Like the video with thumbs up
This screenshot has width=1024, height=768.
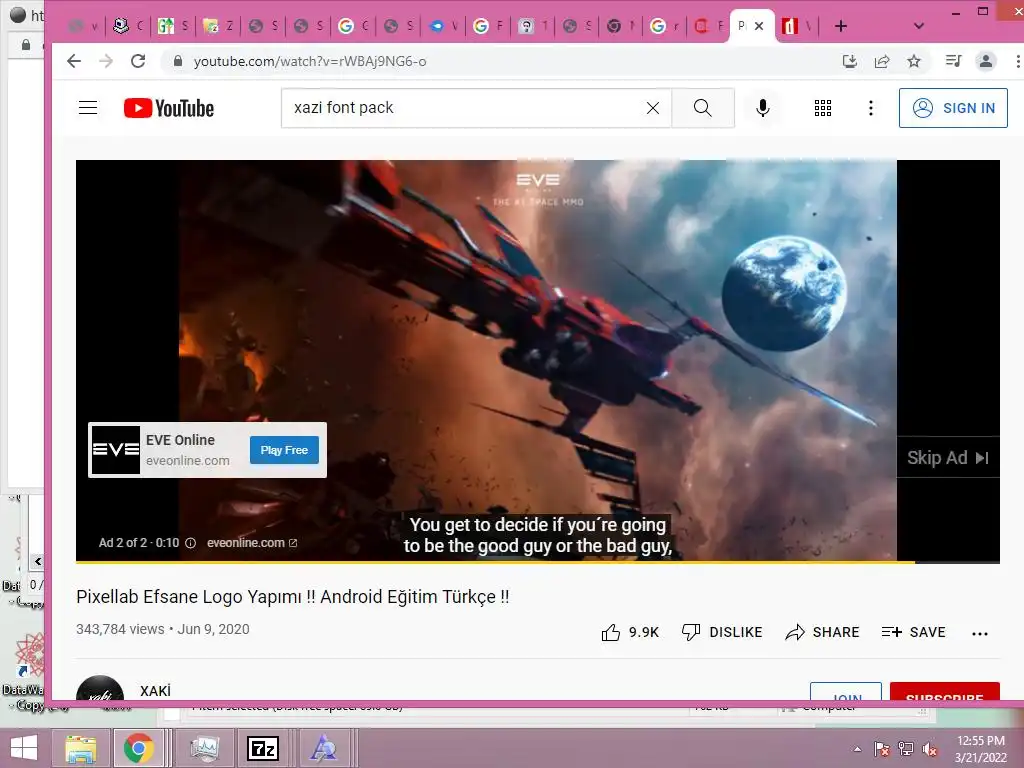[x=630, y=632]
